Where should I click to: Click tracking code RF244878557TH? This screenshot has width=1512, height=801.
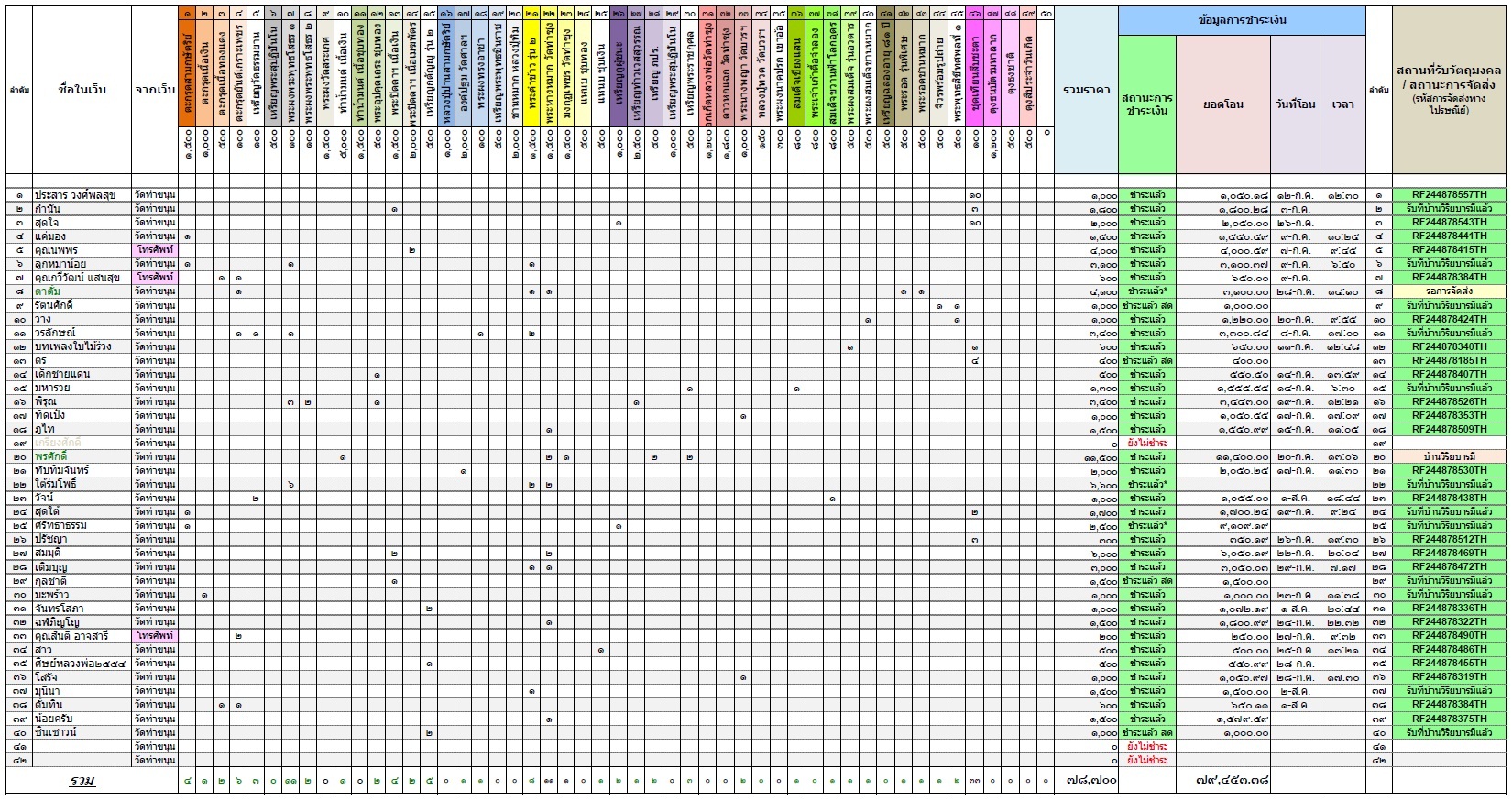tap(1449, 195)
